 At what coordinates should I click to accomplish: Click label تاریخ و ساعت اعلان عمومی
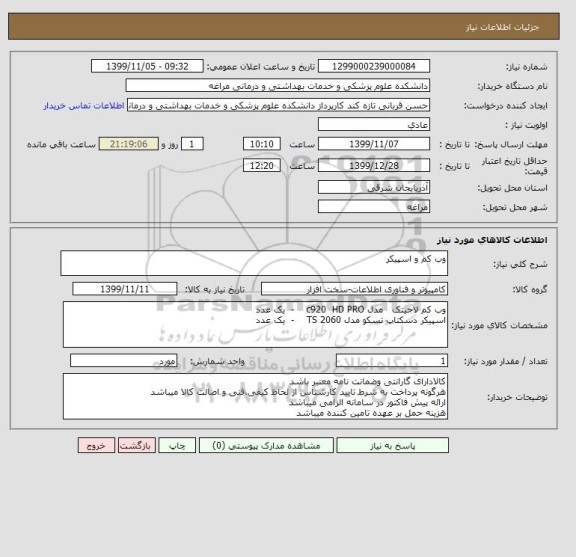click(261, 67)
